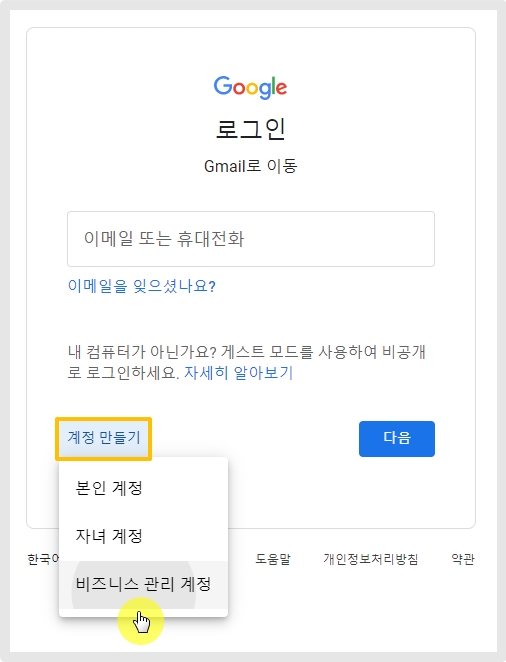Viewport: 506px width, 662px height.
Task: Open the 도움말 footer link
Action: (273, 559)
